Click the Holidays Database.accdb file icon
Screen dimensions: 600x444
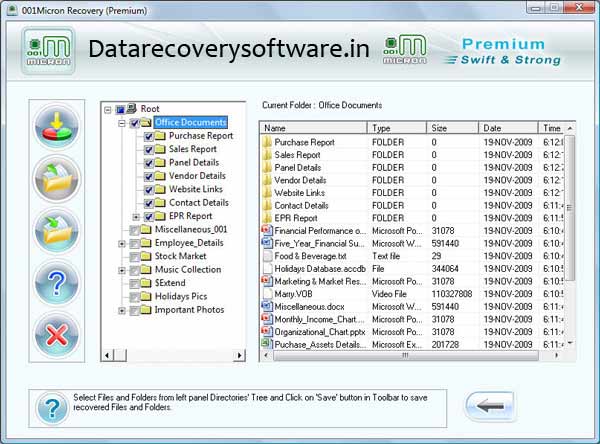[x=267, y=268]
